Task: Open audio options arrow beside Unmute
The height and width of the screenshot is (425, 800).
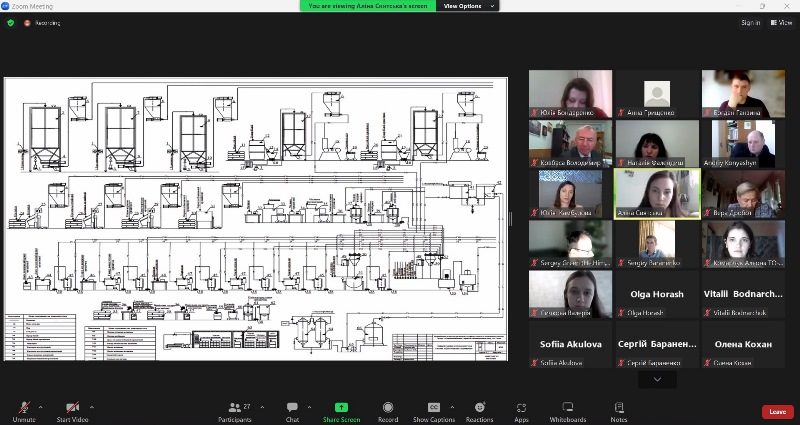Action: click(40, 407)
